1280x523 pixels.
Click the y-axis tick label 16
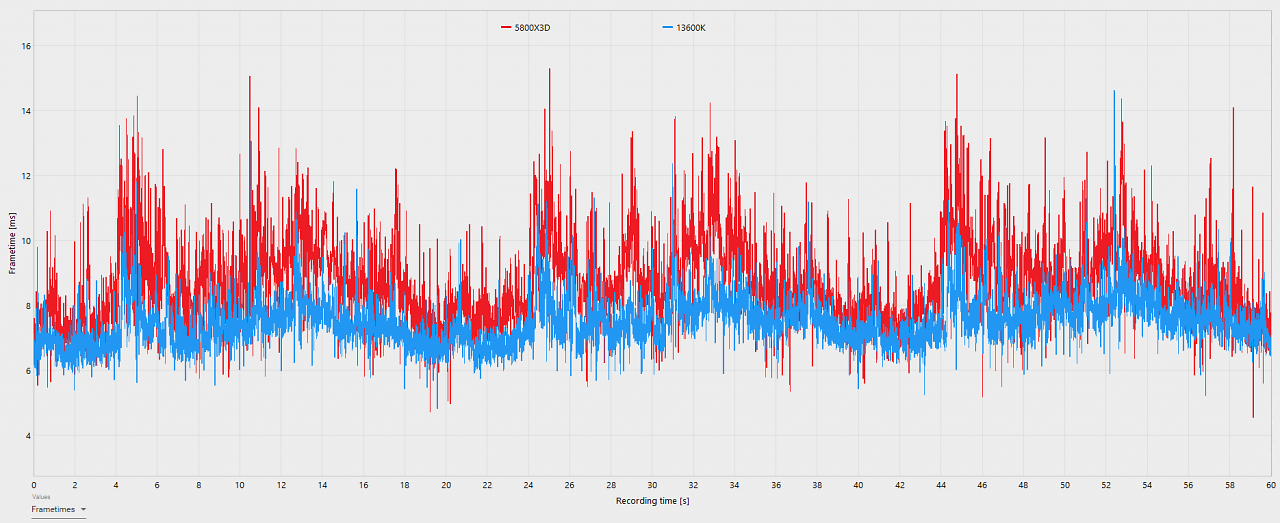point(26,46)
